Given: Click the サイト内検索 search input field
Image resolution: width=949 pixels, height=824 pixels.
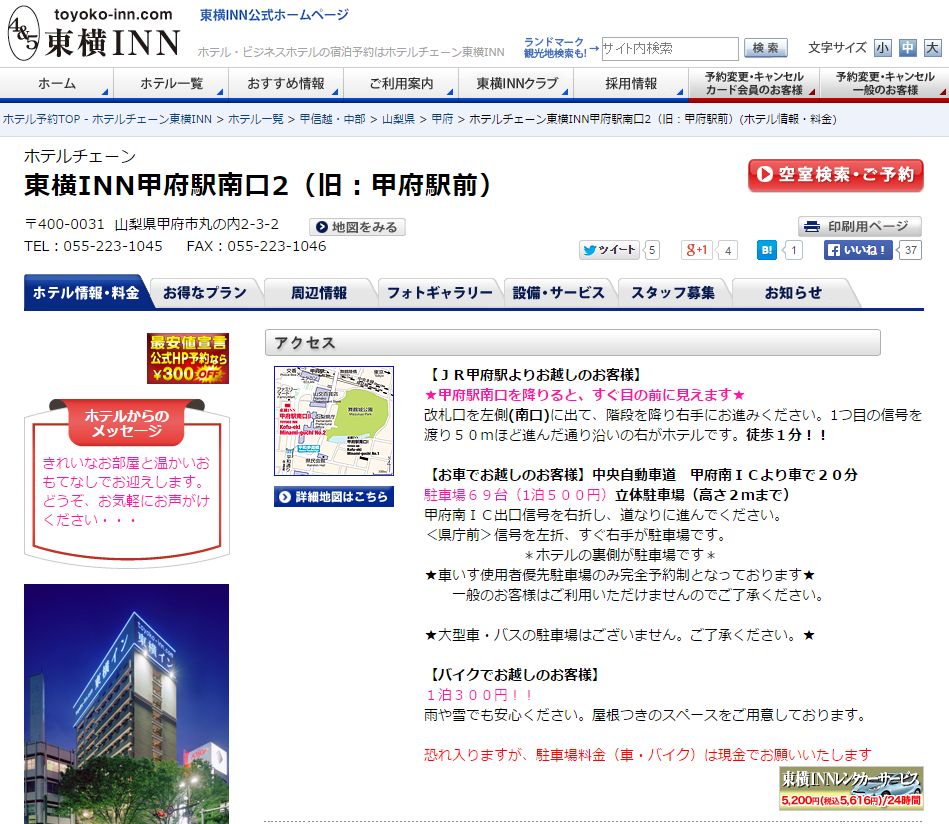Looking at the screenshot, I should point(669,48).
